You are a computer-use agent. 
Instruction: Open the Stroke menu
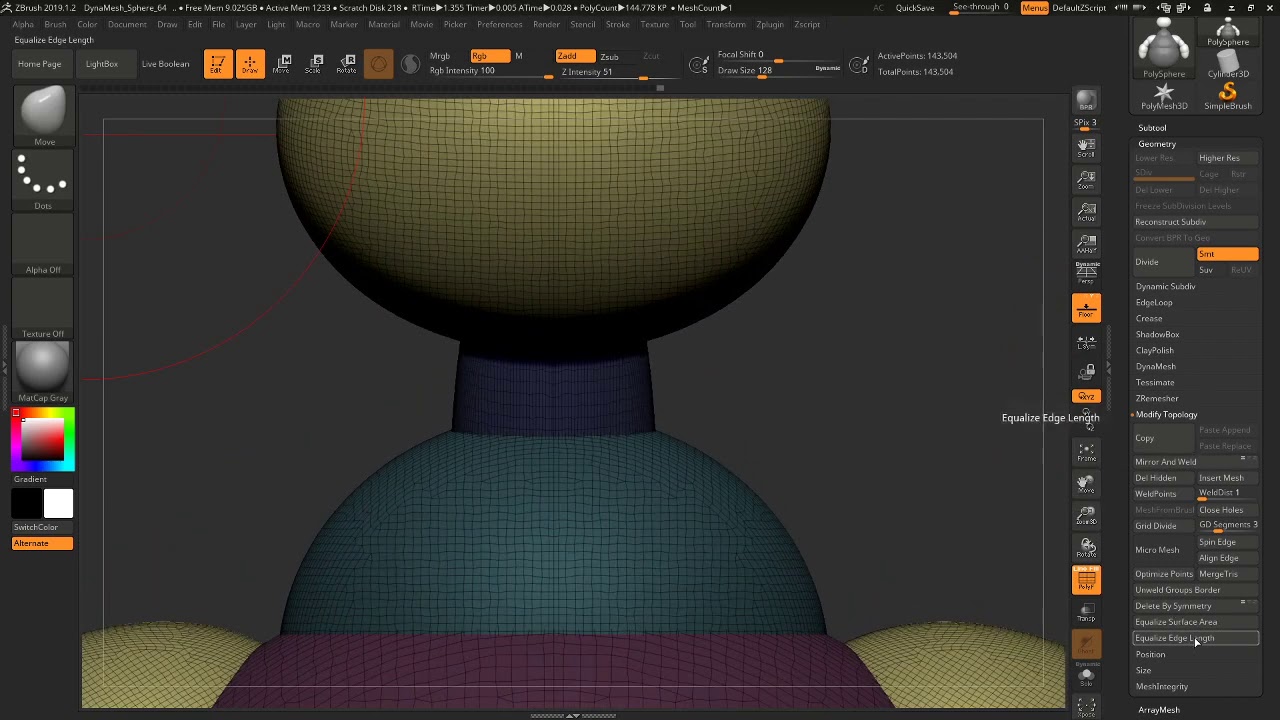point(617,24)
